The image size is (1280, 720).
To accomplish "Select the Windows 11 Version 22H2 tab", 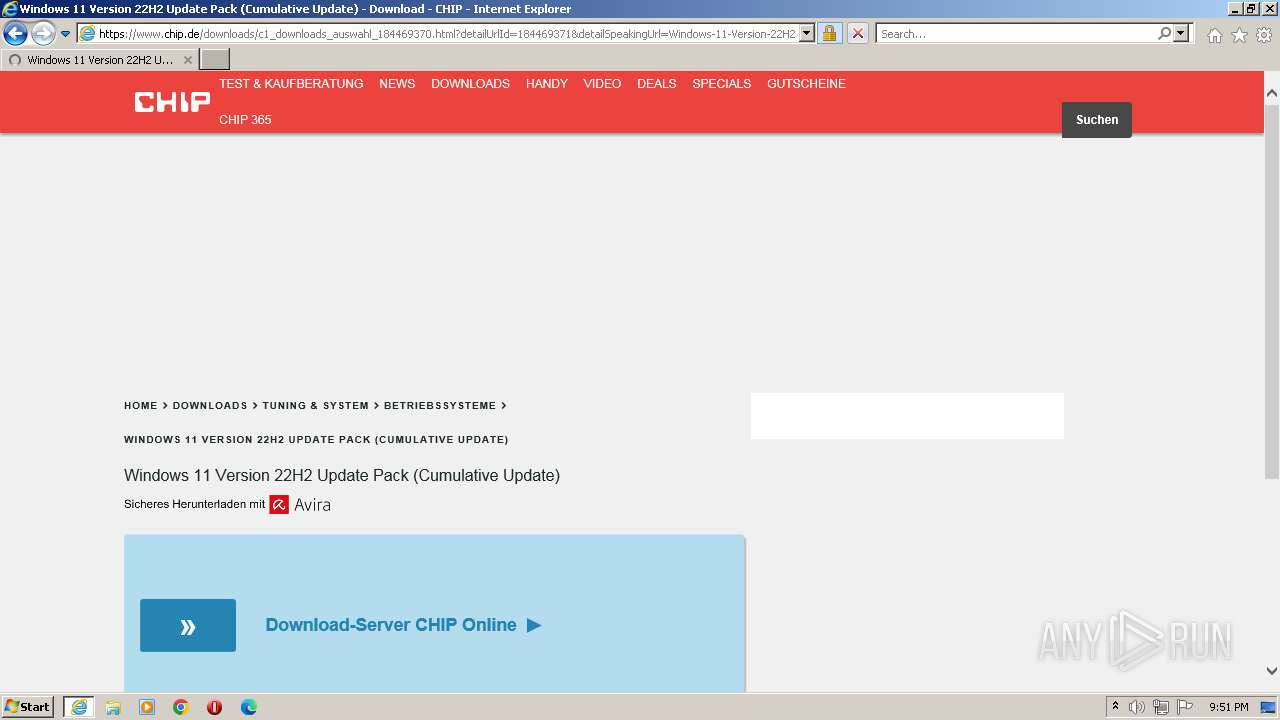I will pyautogui.click(x=98, y=60).
